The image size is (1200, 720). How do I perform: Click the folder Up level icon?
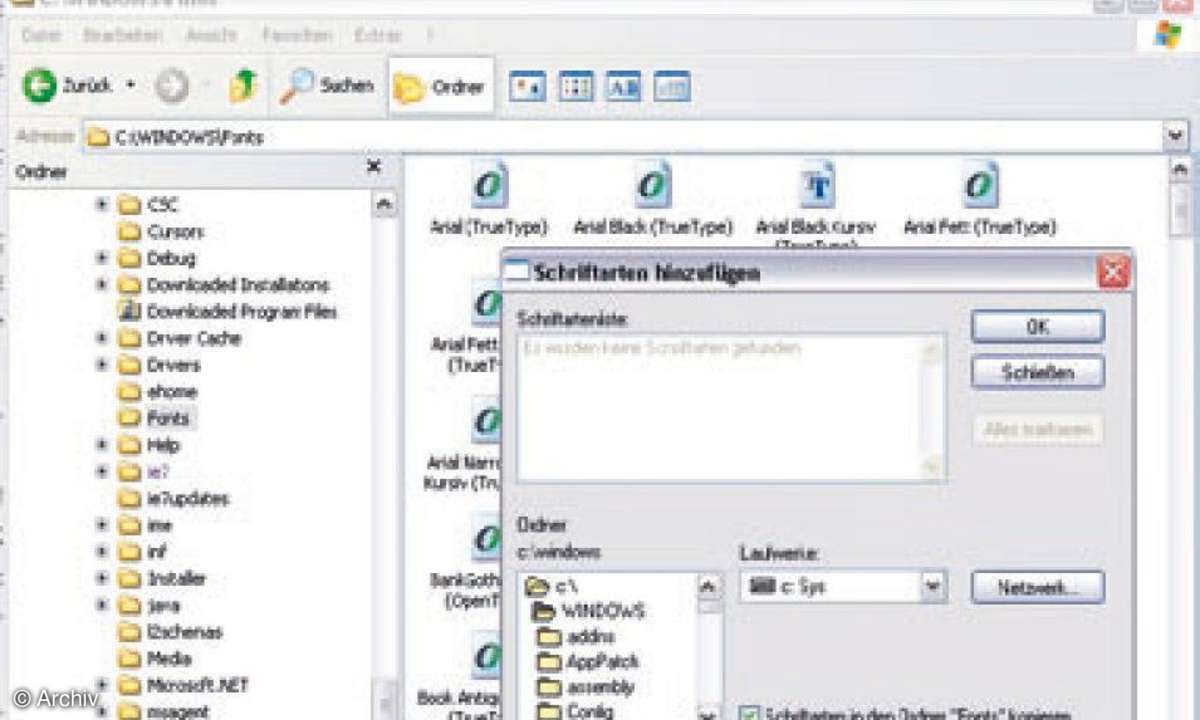point(243,87)
